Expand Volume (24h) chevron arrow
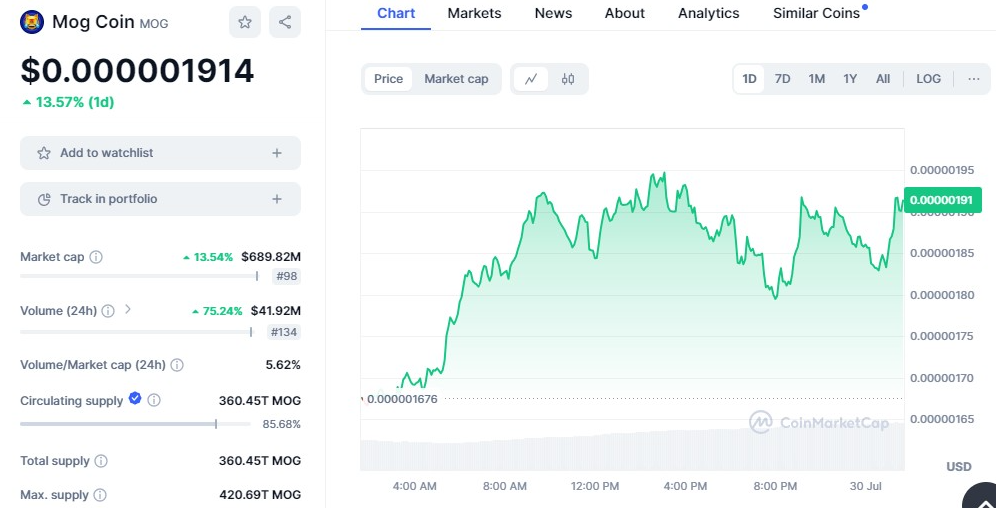Image resolution: width=996 pixels, height=508 pixels. pyautogui.click(x=128, y=309)
